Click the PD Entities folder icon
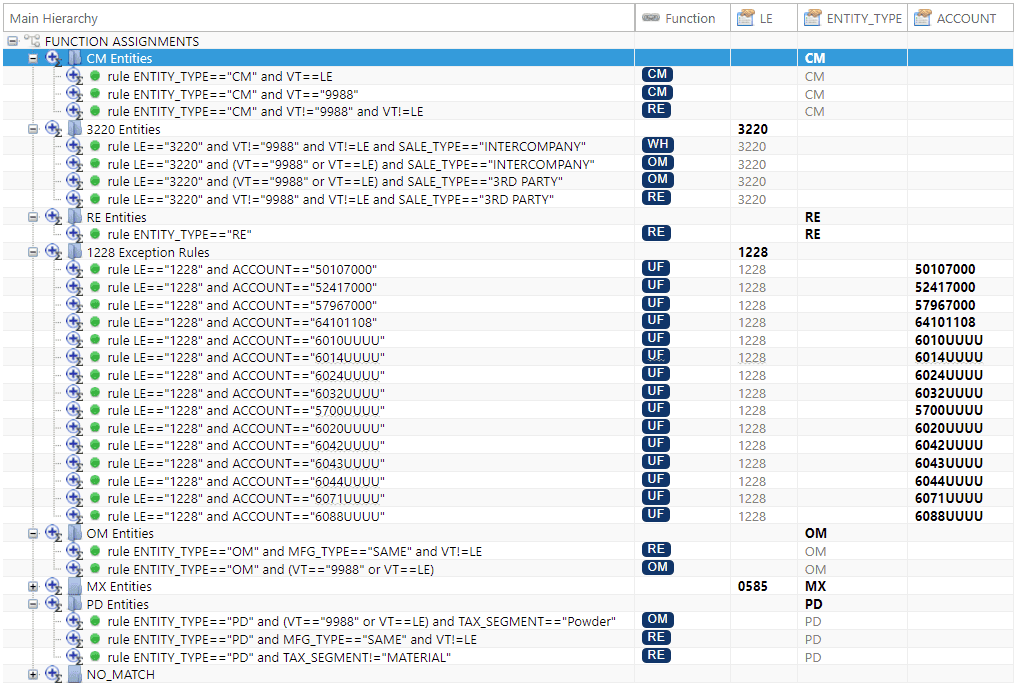This screenshot has width=1014, height=690. coord(75,604)
